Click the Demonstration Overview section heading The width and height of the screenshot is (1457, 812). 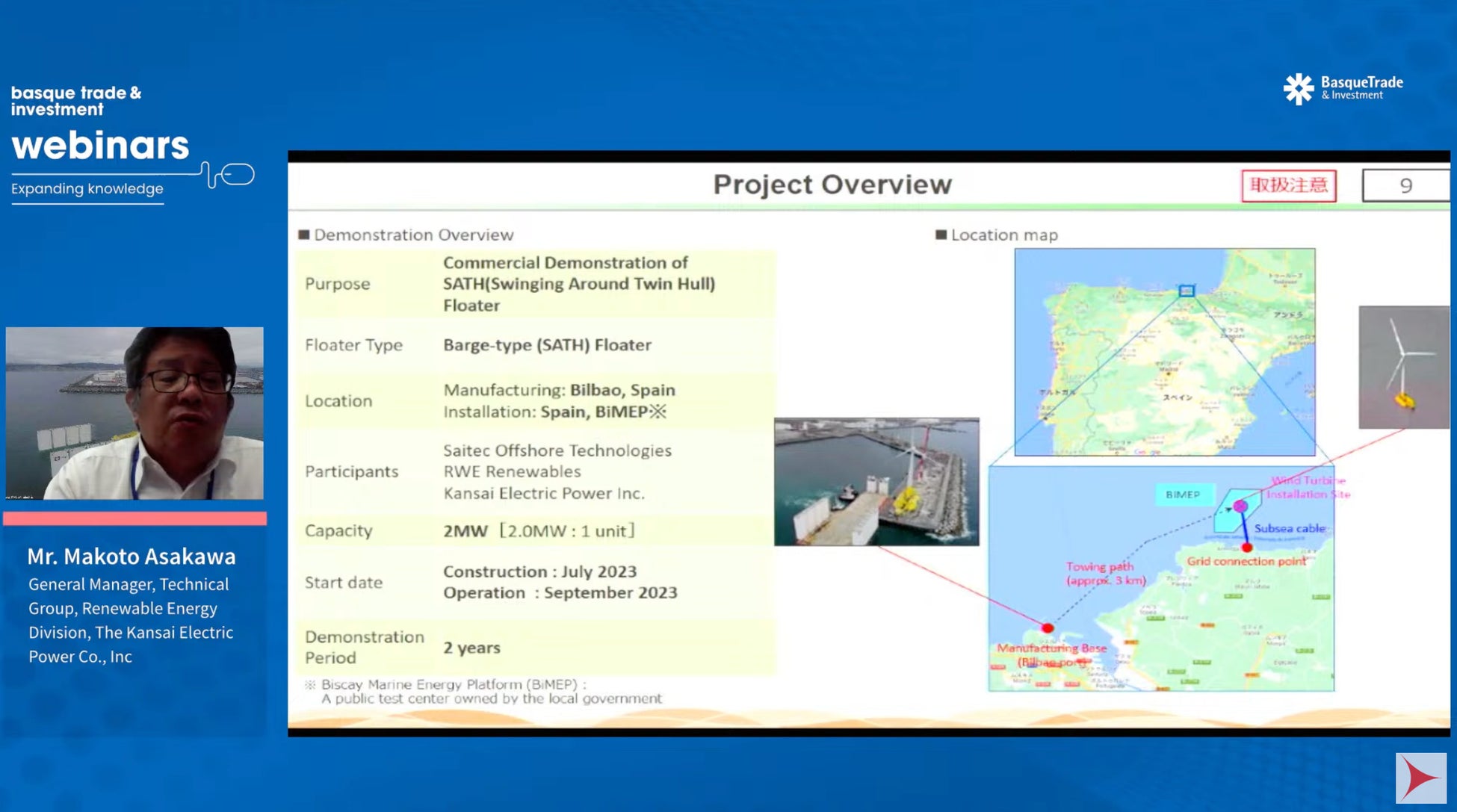coord(412,235)
